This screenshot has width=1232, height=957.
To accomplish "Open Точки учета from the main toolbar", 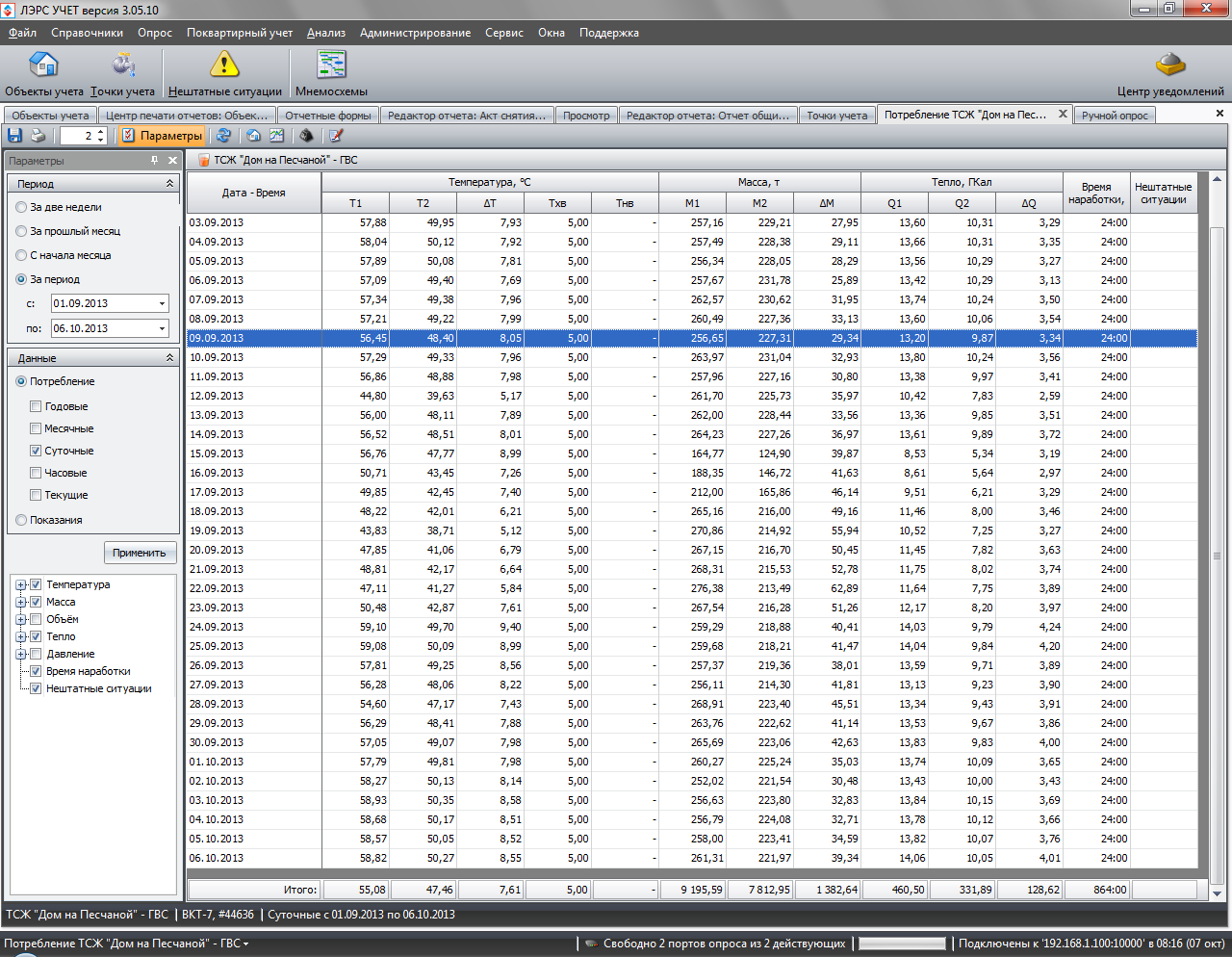I will 122,73.
